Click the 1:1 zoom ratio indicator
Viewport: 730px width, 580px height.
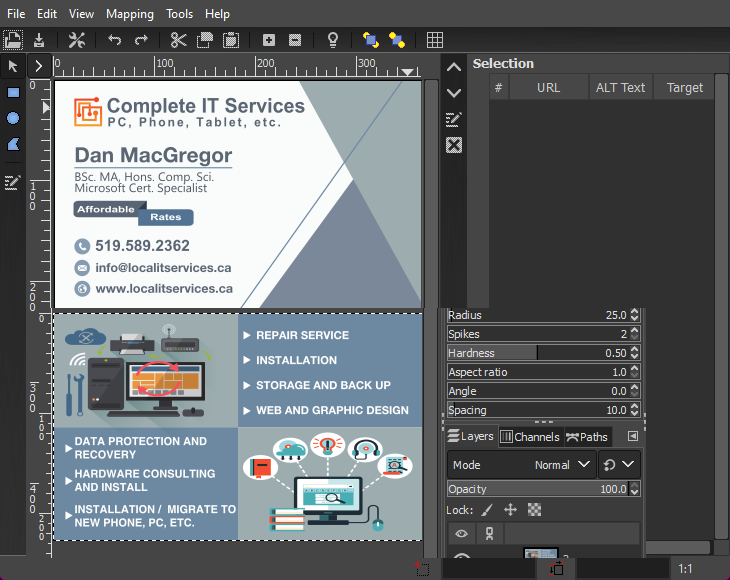(685, 569)
